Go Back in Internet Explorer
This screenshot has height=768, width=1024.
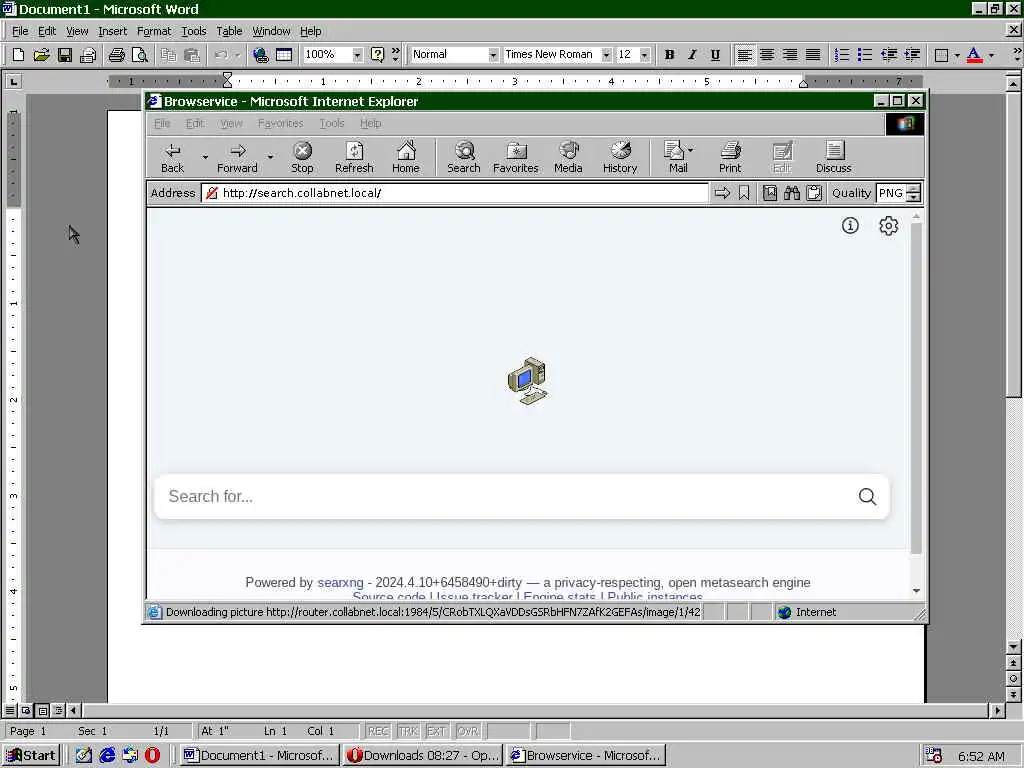[x=172, y=158]
